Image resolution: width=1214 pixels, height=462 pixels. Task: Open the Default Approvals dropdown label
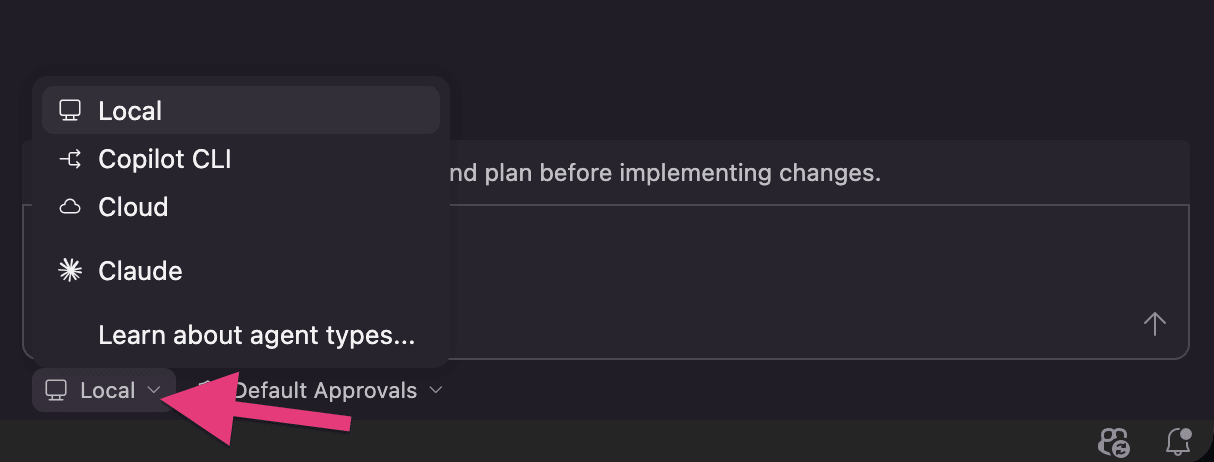[x=326, y=390]
